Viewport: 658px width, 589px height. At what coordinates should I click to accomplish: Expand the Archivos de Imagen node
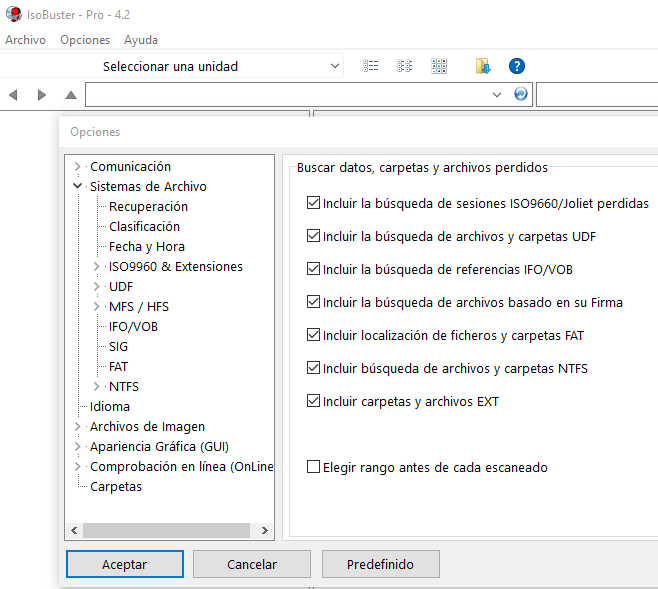(x=78, y=427)
